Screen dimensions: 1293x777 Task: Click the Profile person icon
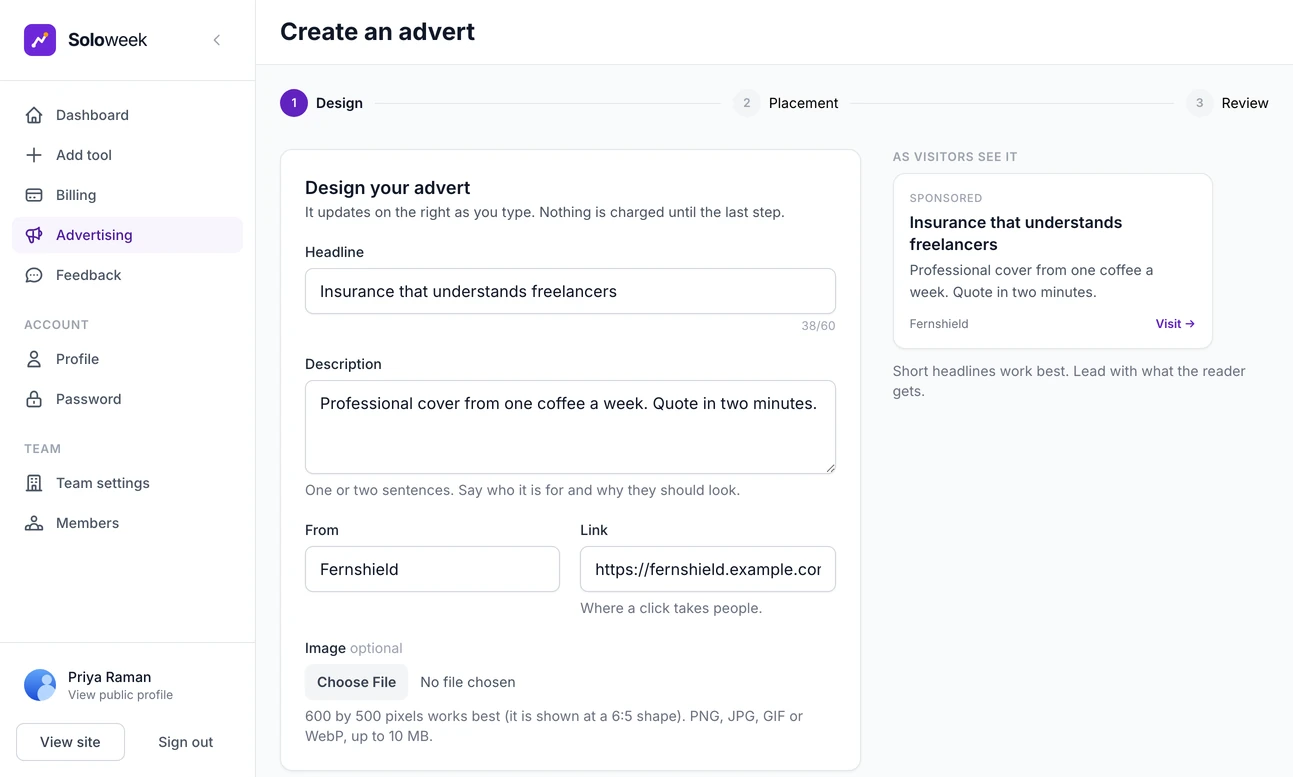coord(34,359)
